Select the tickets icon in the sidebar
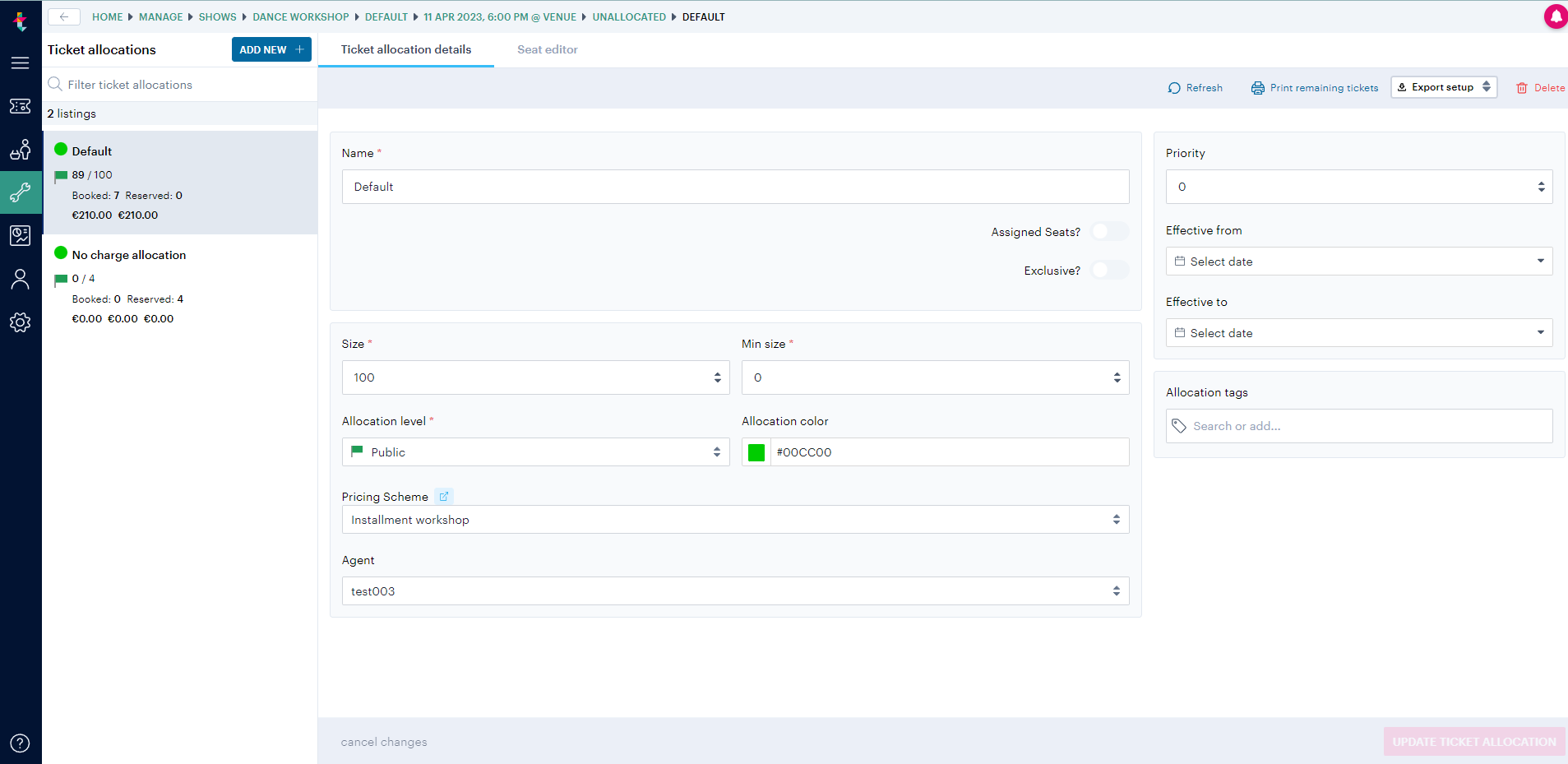Viewport: 1568px width, 764px height. 21,106
